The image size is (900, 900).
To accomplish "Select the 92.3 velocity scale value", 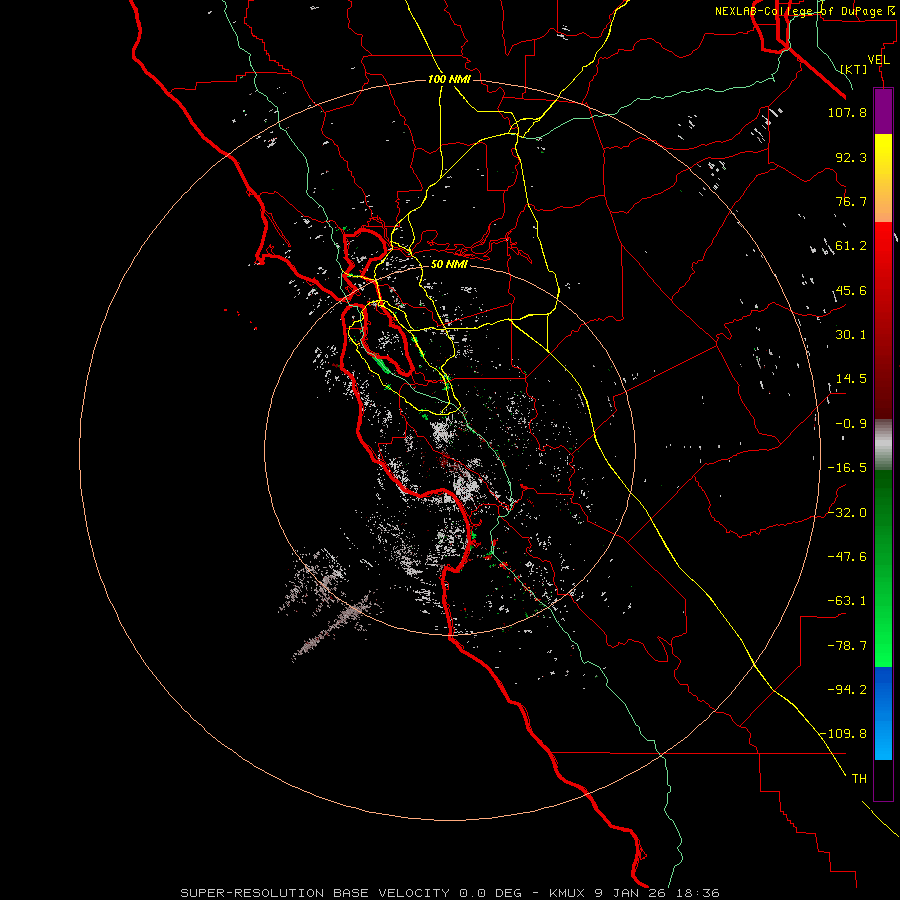I will click(x=851, y=157).
